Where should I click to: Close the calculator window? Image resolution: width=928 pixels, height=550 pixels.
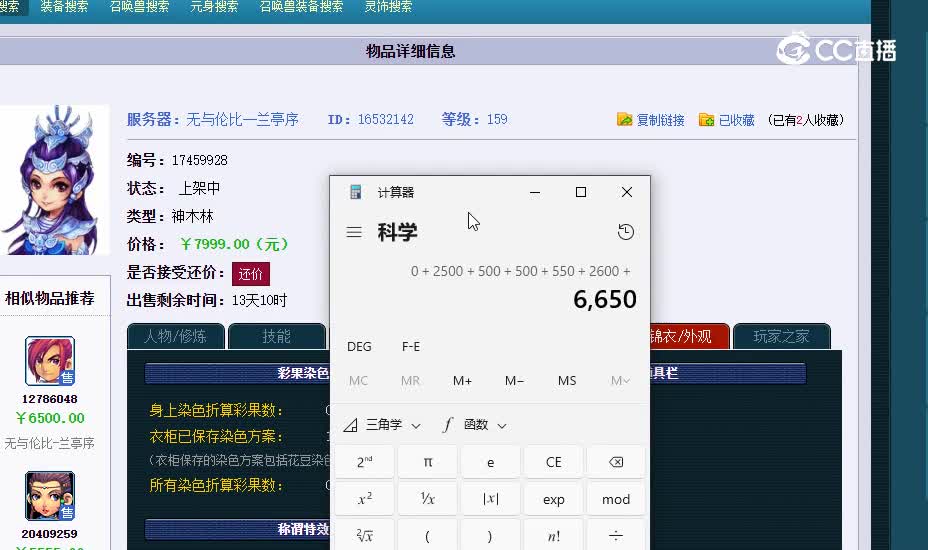pyautogui.click(x=627, y=192)
